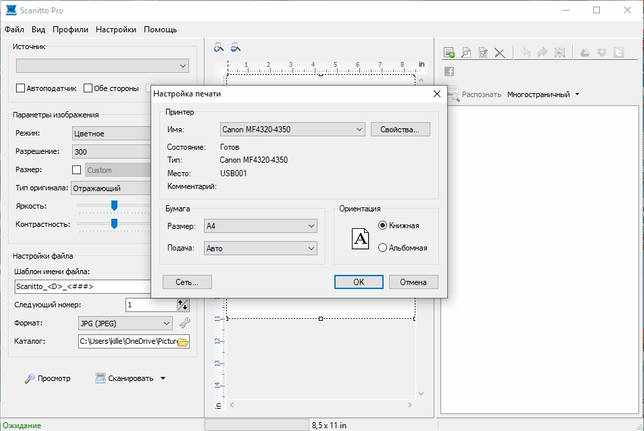Viewport: 644px width, 431px height.
Task: Click the Сканировать button
Action: point(124,378)
